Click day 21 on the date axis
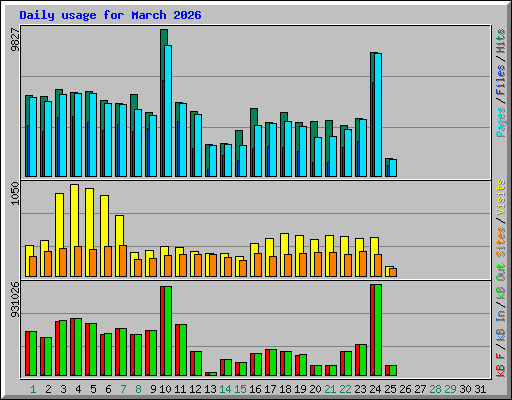The width and height of the screenshot is (512, 400). (x=330, y=389)
